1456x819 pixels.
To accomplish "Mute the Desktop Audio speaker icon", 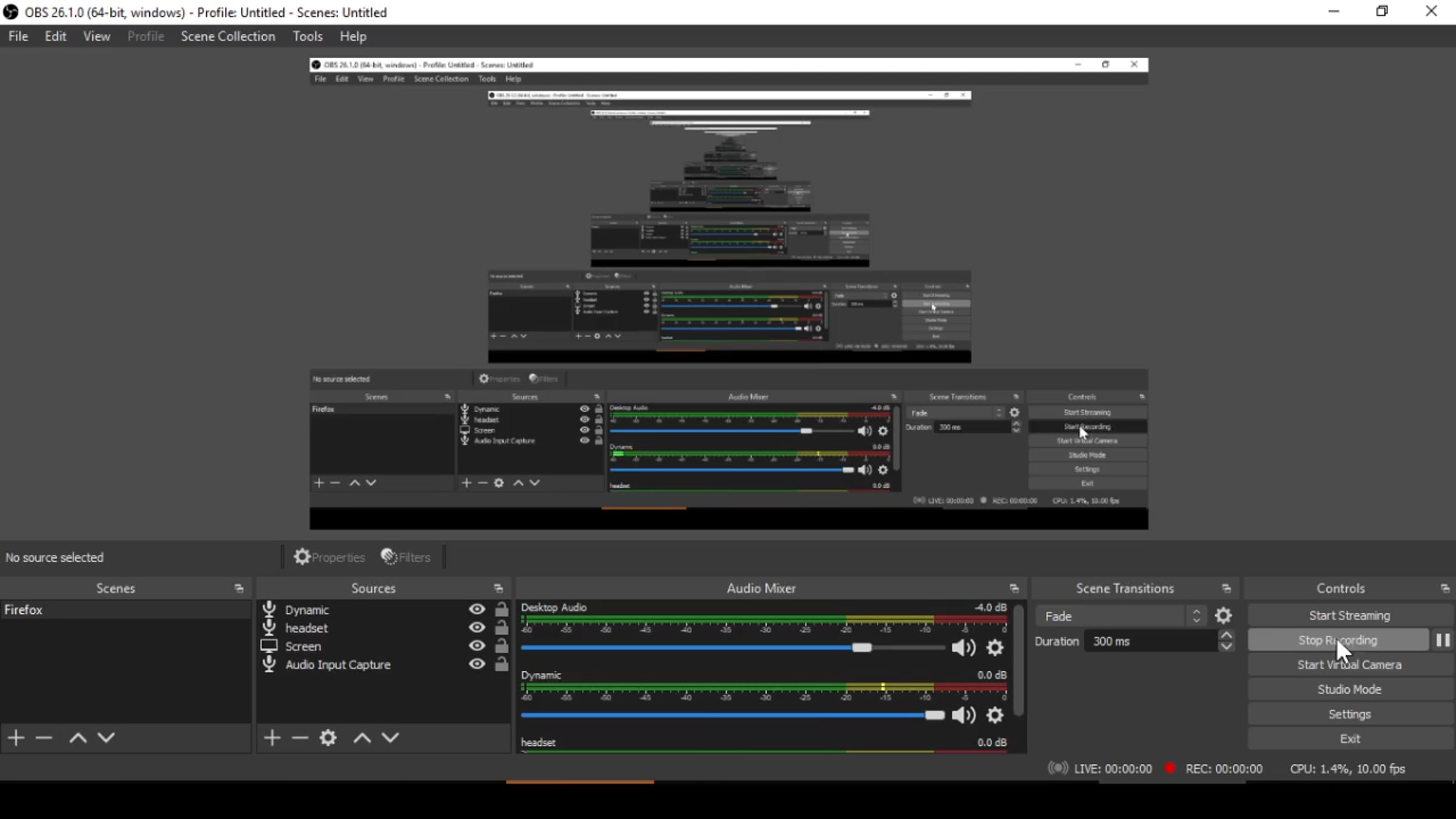I will pyautogui.click(x=963, y=648).
